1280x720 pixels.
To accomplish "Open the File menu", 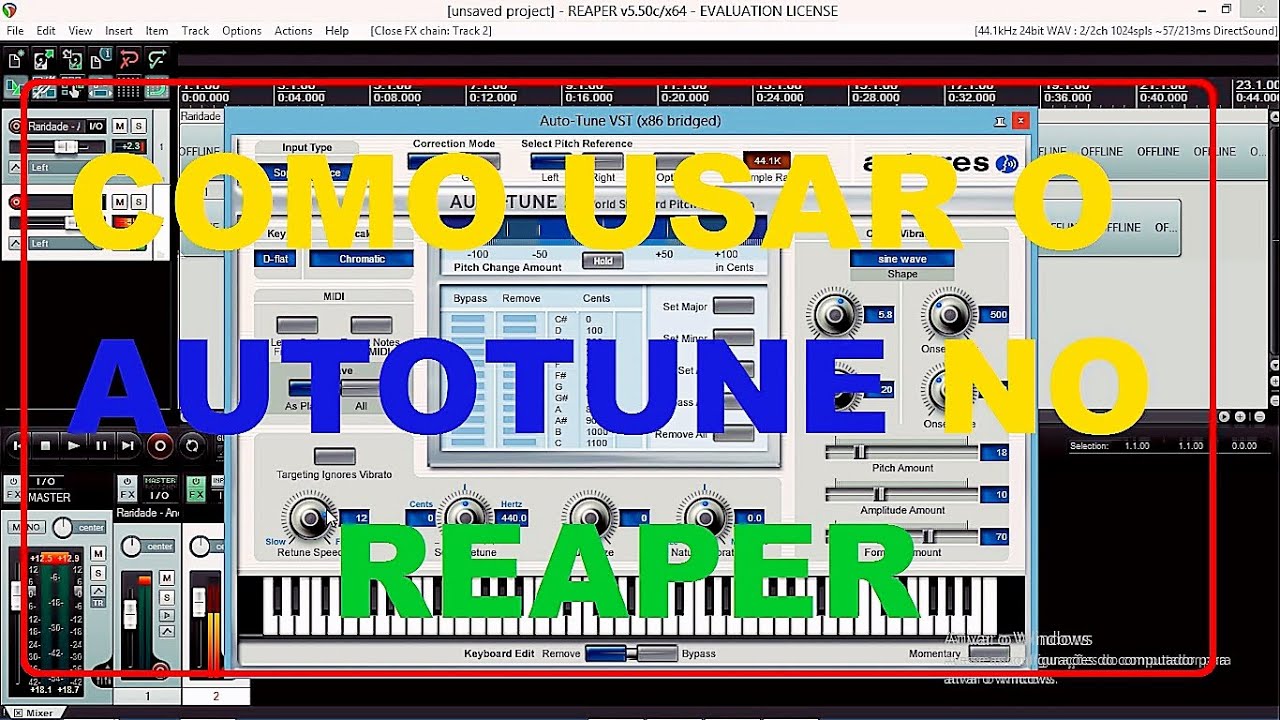I will click(15, 31).
